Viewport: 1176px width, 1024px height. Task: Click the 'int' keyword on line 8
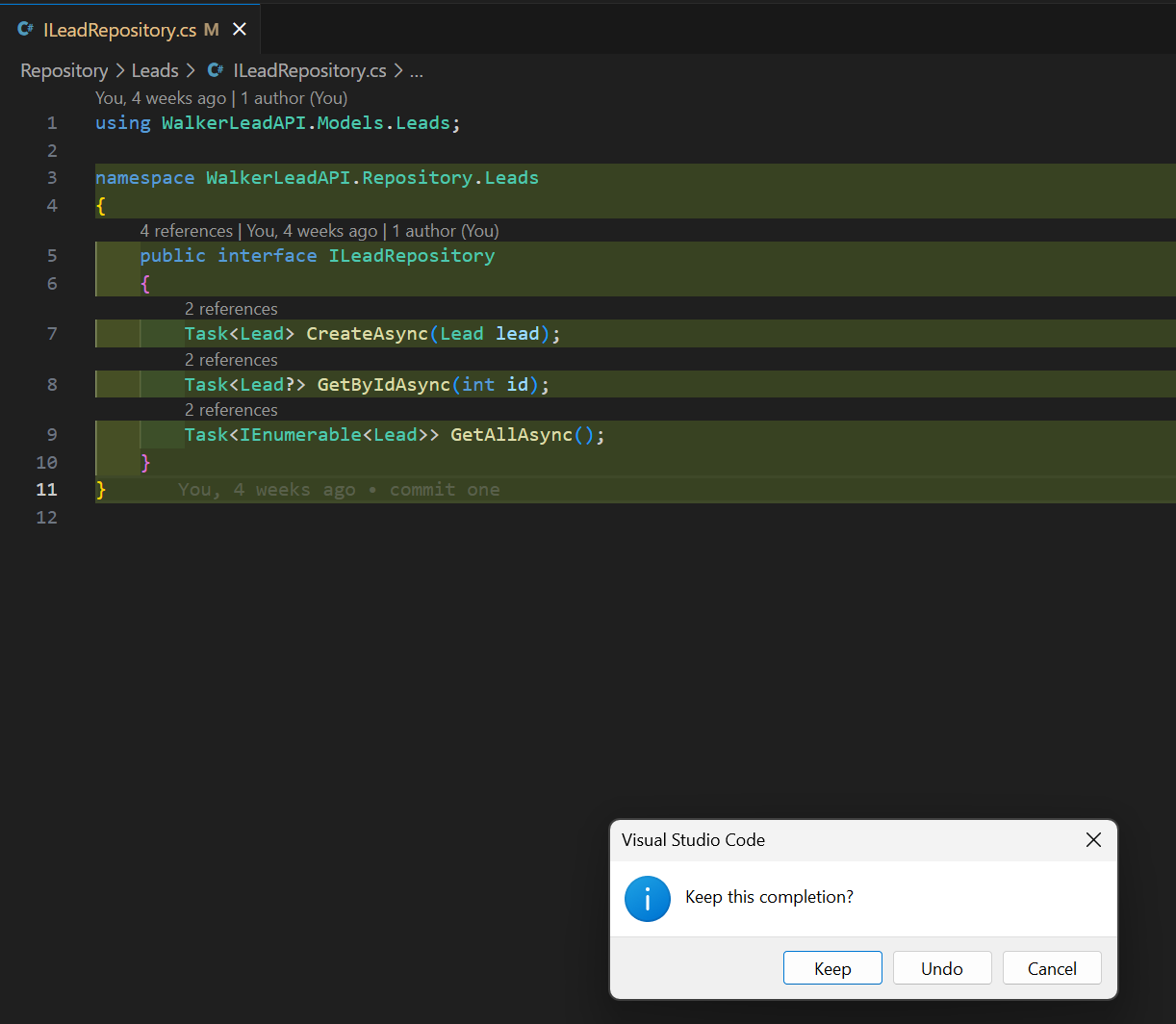tap(478, 385)
